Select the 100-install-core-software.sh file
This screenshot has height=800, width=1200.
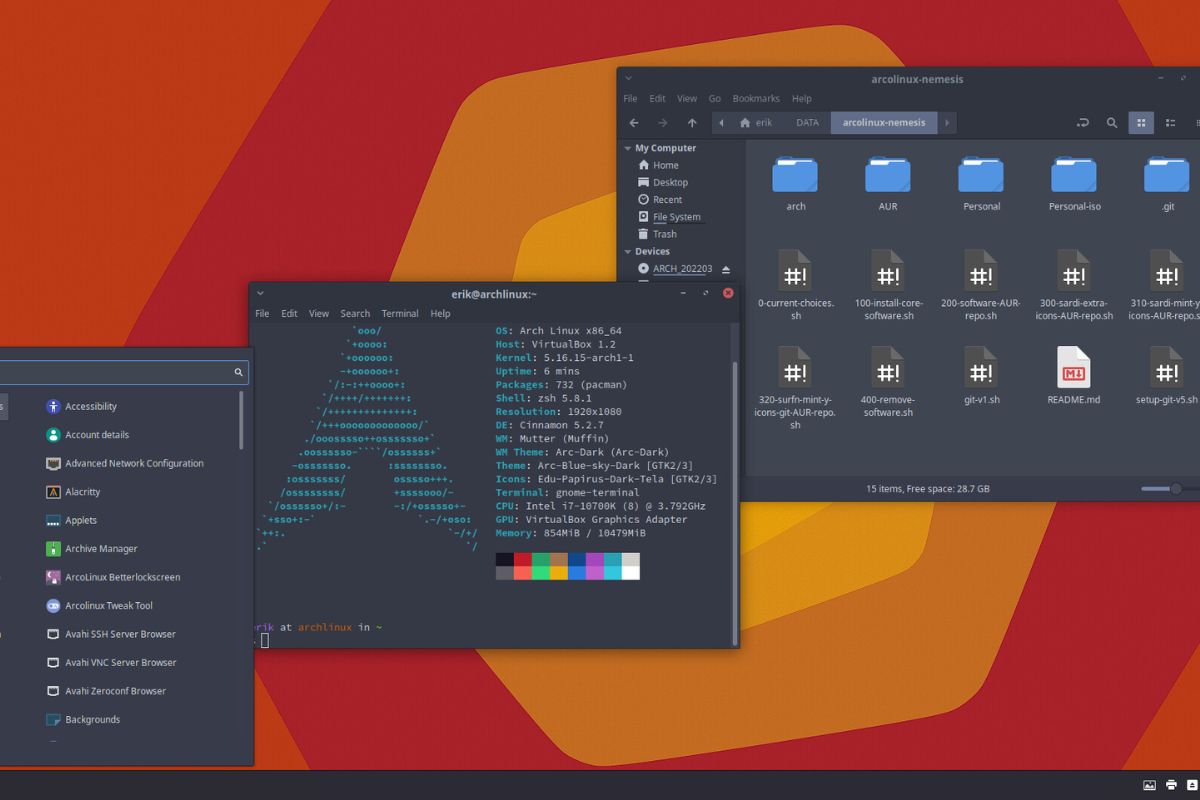[888, 285]
